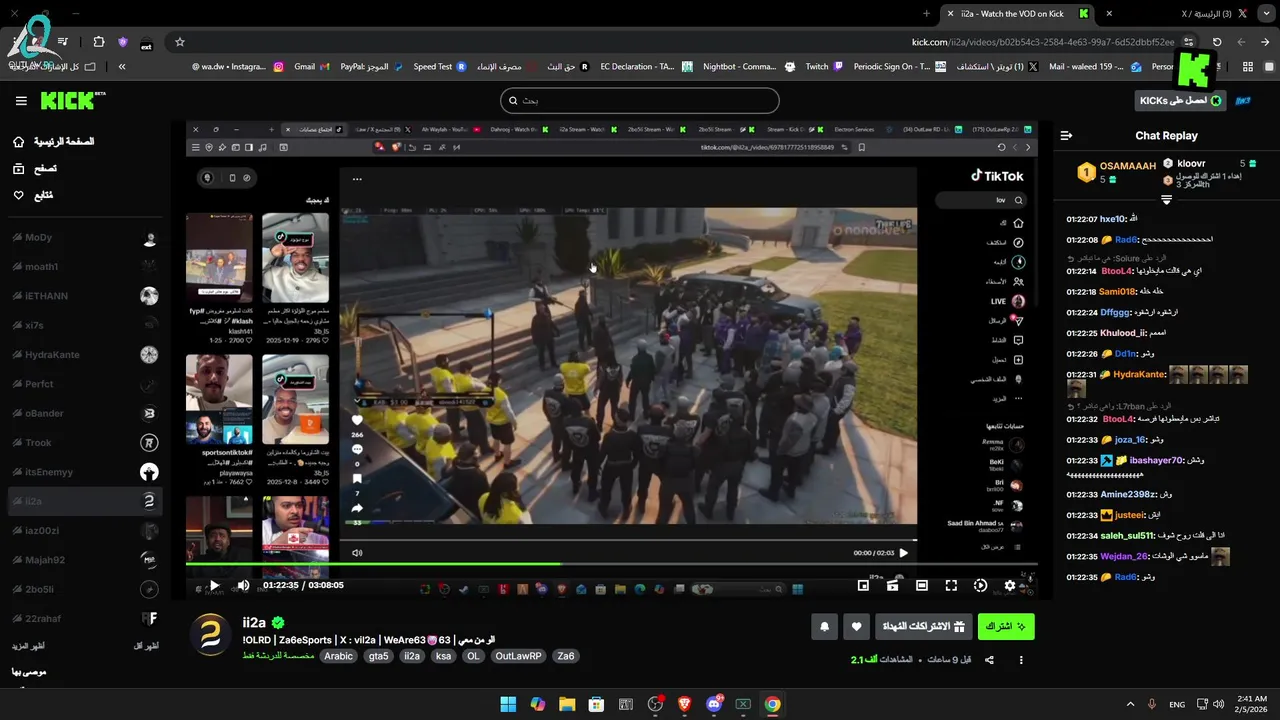Screen dimensions: 1280x720
Task: Select Majah92 channel in sidebar
Action: point(85,560)
